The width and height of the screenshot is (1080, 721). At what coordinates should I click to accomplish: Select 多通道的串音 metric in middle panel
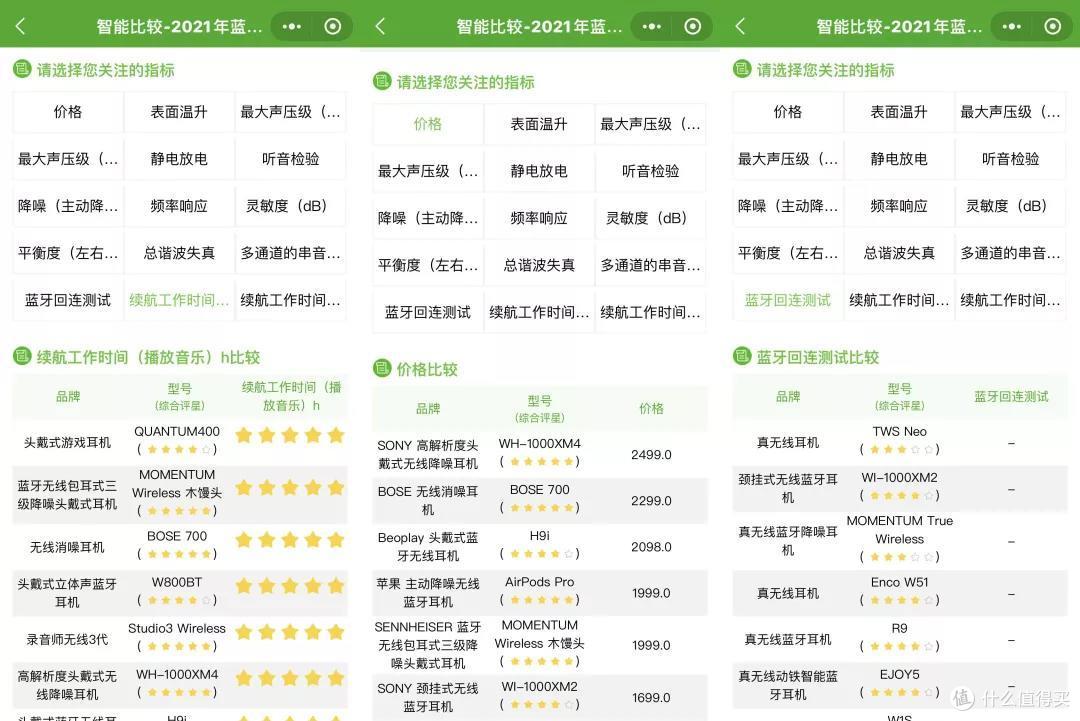[651, 265]
